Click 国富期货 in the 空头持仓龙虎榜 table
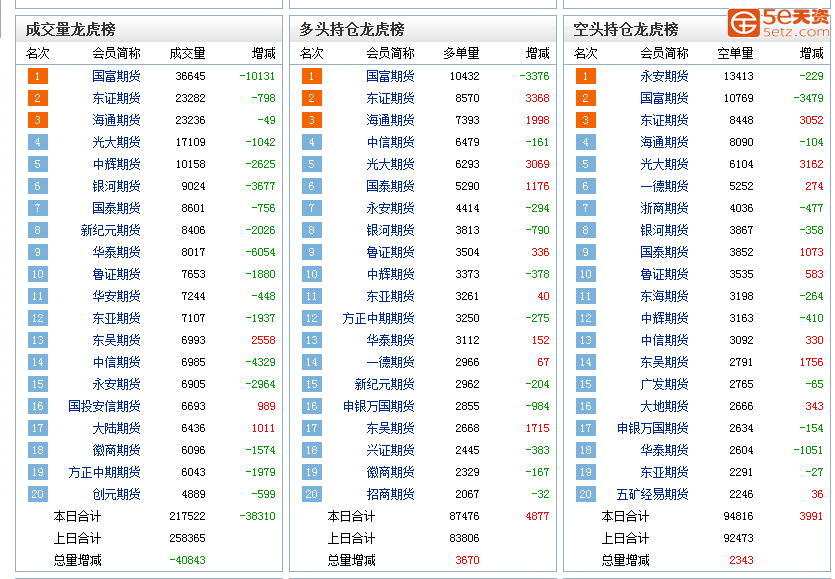 664,98
